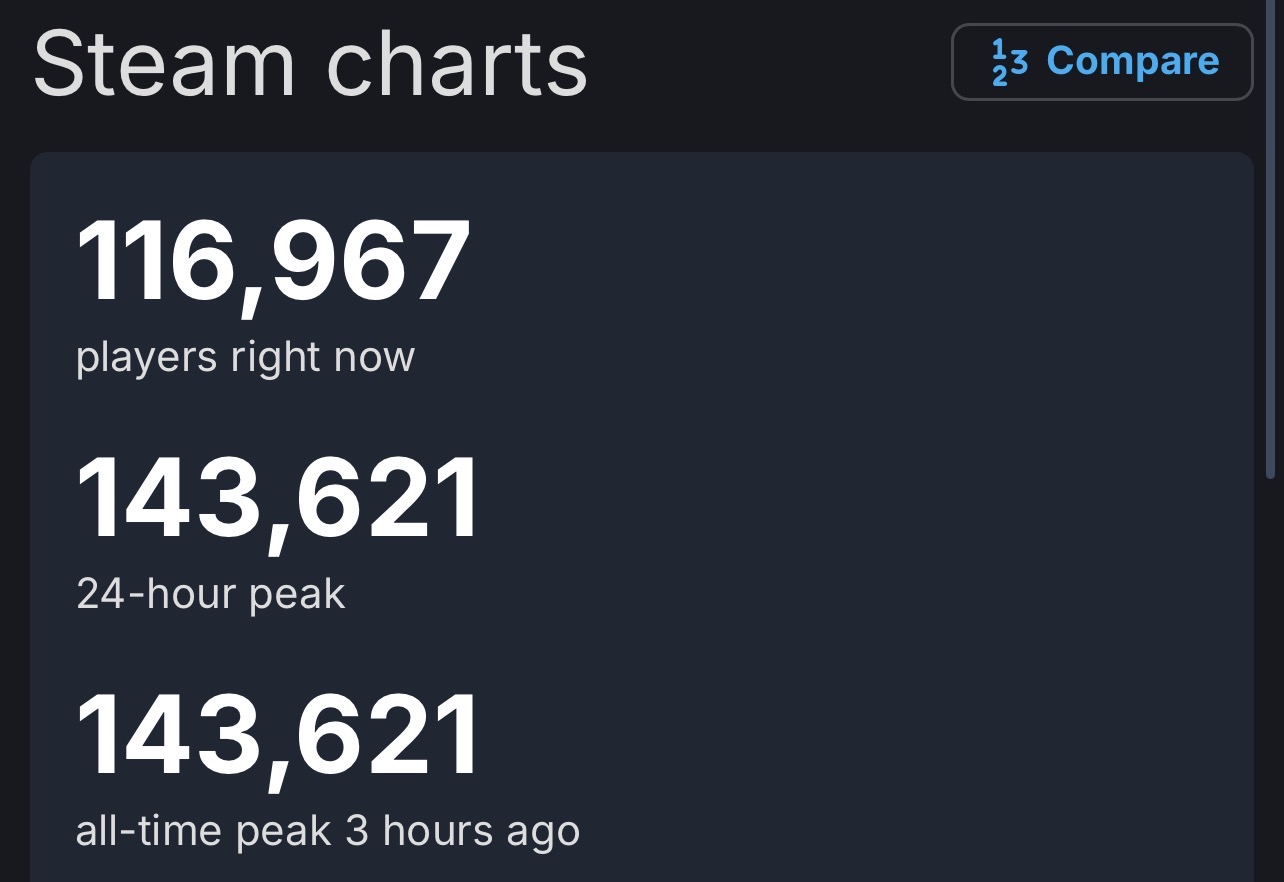
Task: Click the word peak in 24-hour peak
Action: click(x=297, y=595)
